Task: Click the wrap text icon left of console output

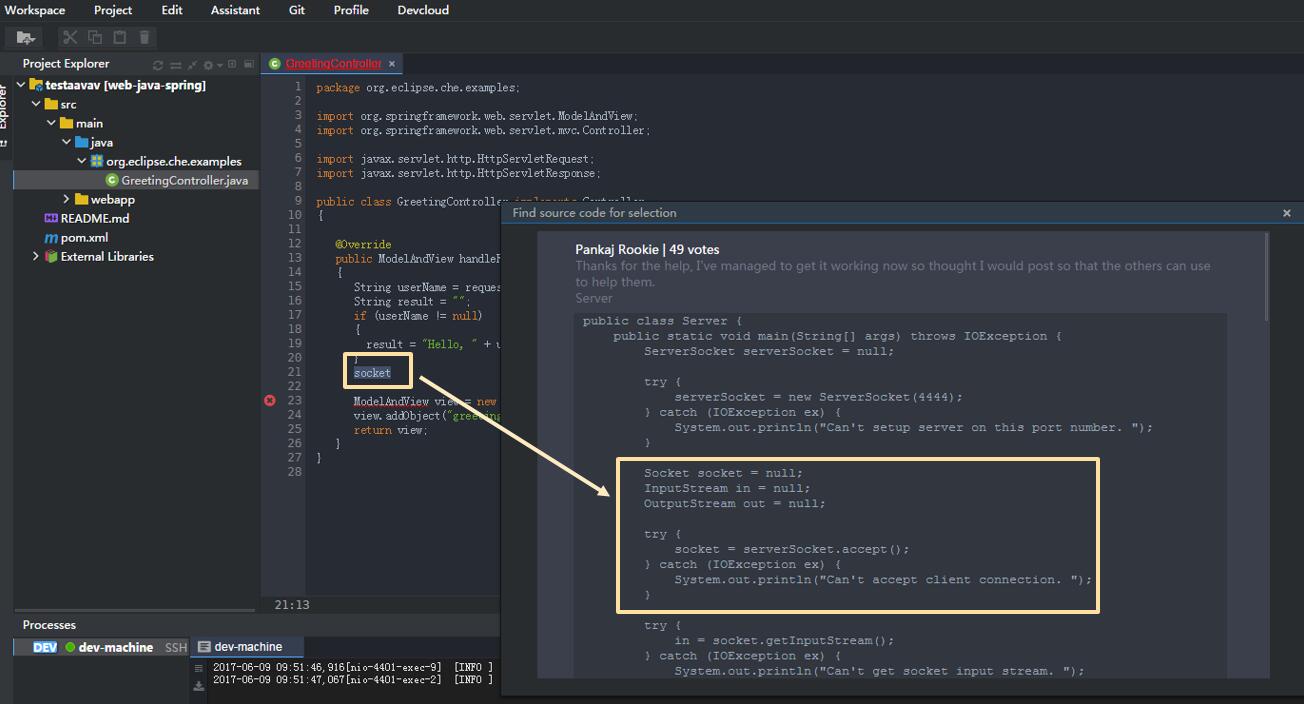Action: point(199,668)
